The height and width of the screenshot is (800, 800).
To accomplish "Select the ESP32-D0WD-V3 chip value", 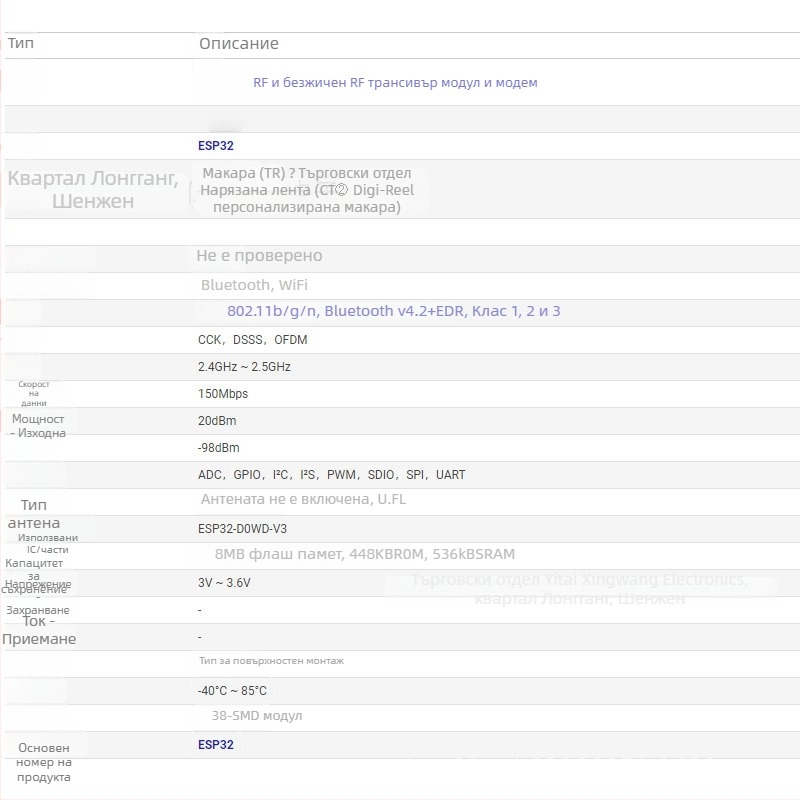I will (x=242, y=529).
